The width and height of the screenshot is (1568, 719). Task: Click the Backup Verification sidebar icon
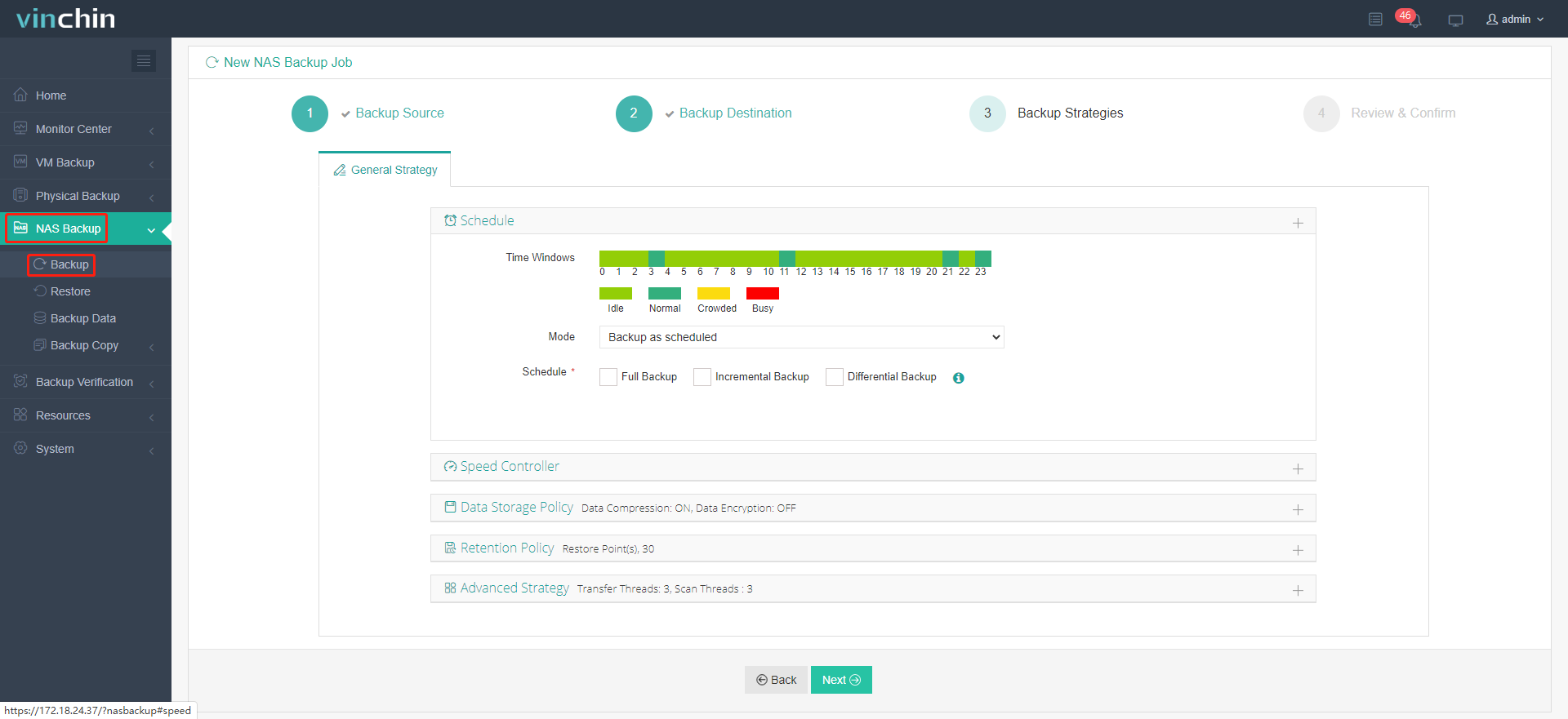click(20, 381)
